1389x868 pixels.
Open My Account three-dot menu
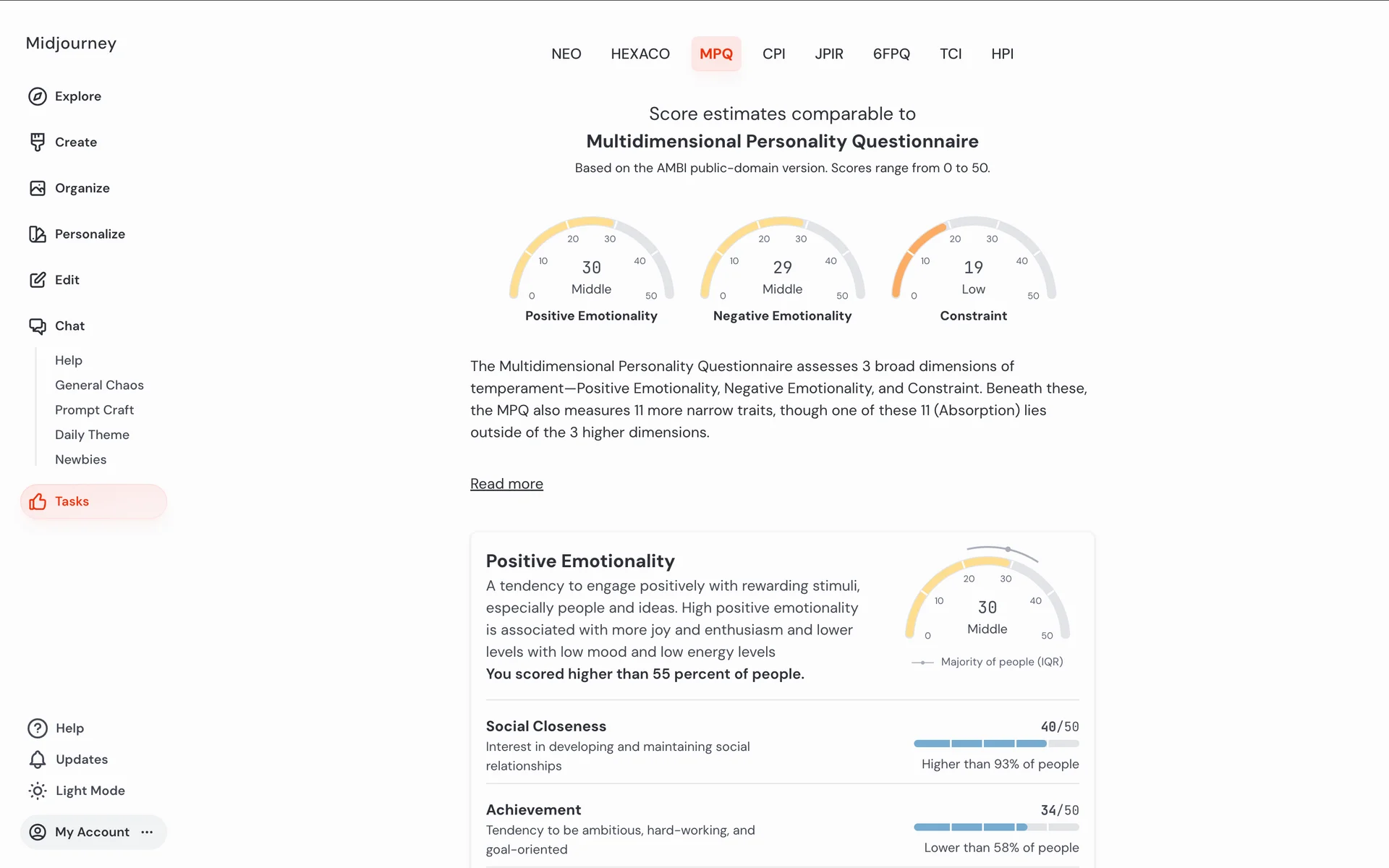[147, 832]
